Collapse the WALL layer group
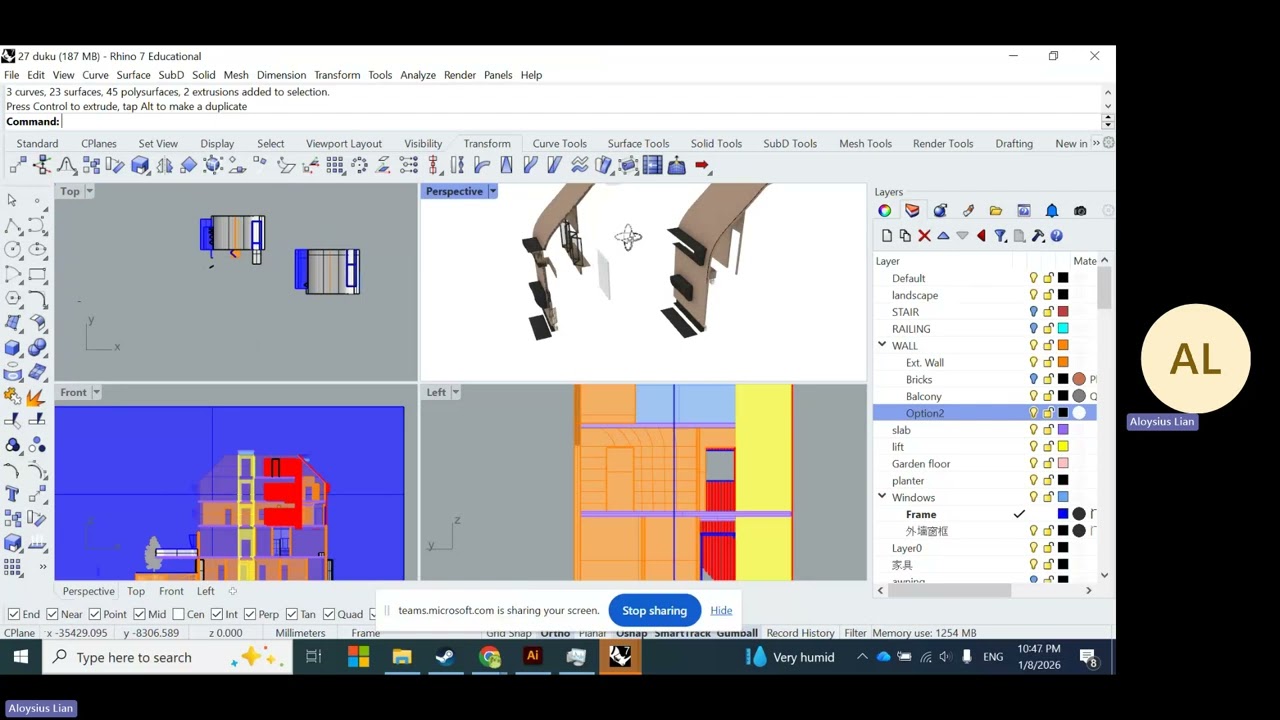1280x720 pixels. [x=882, y=345]
